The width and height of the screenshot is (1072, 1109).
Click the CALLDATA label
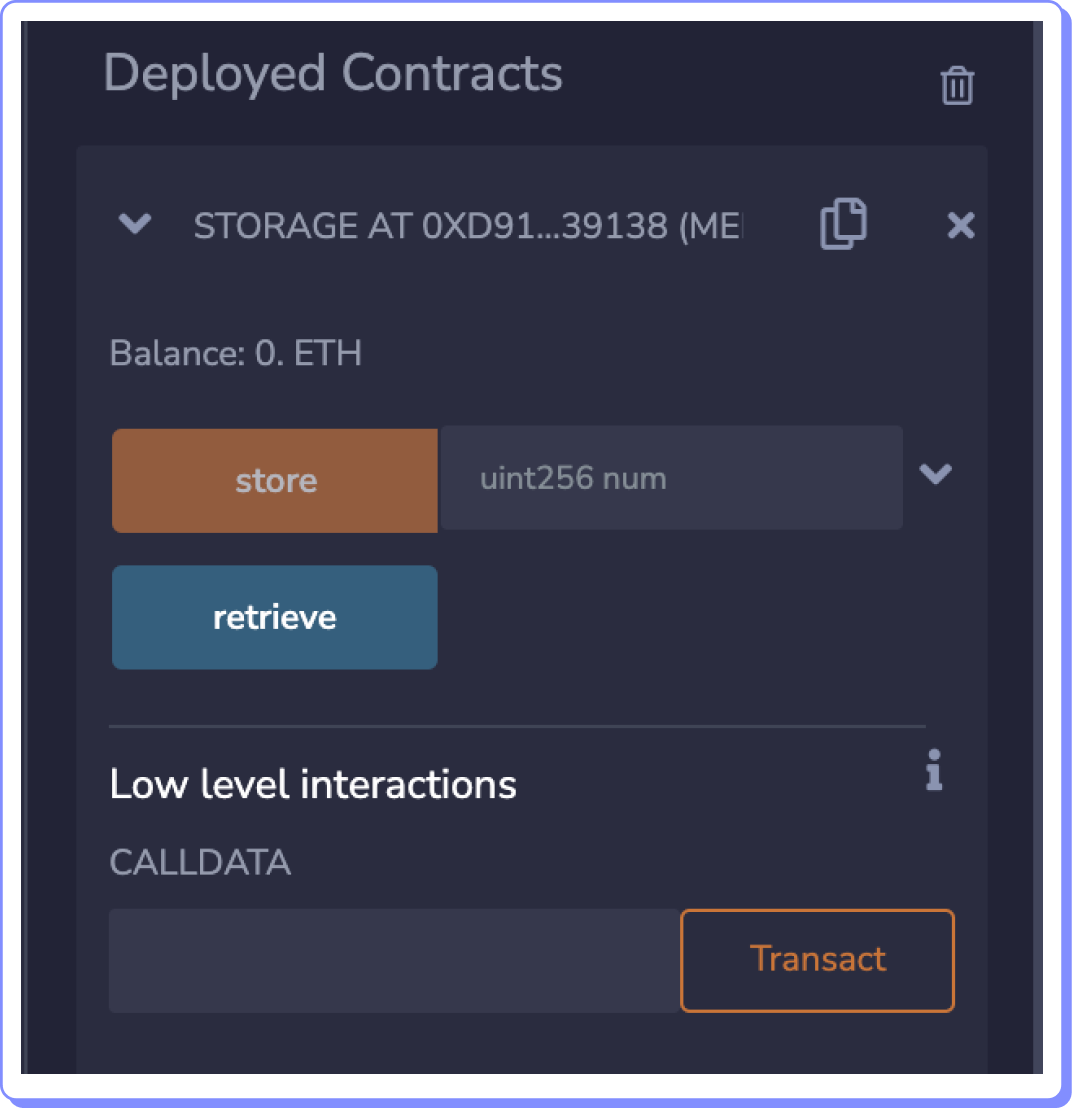[x=200, y=863]
